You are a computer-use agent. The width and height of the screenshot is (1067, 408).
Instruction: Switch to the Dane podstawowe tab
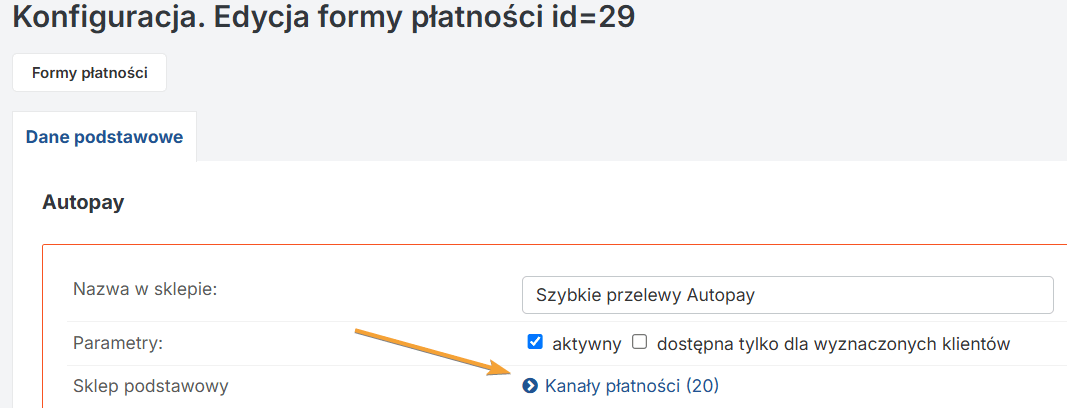tap(104, 137)
